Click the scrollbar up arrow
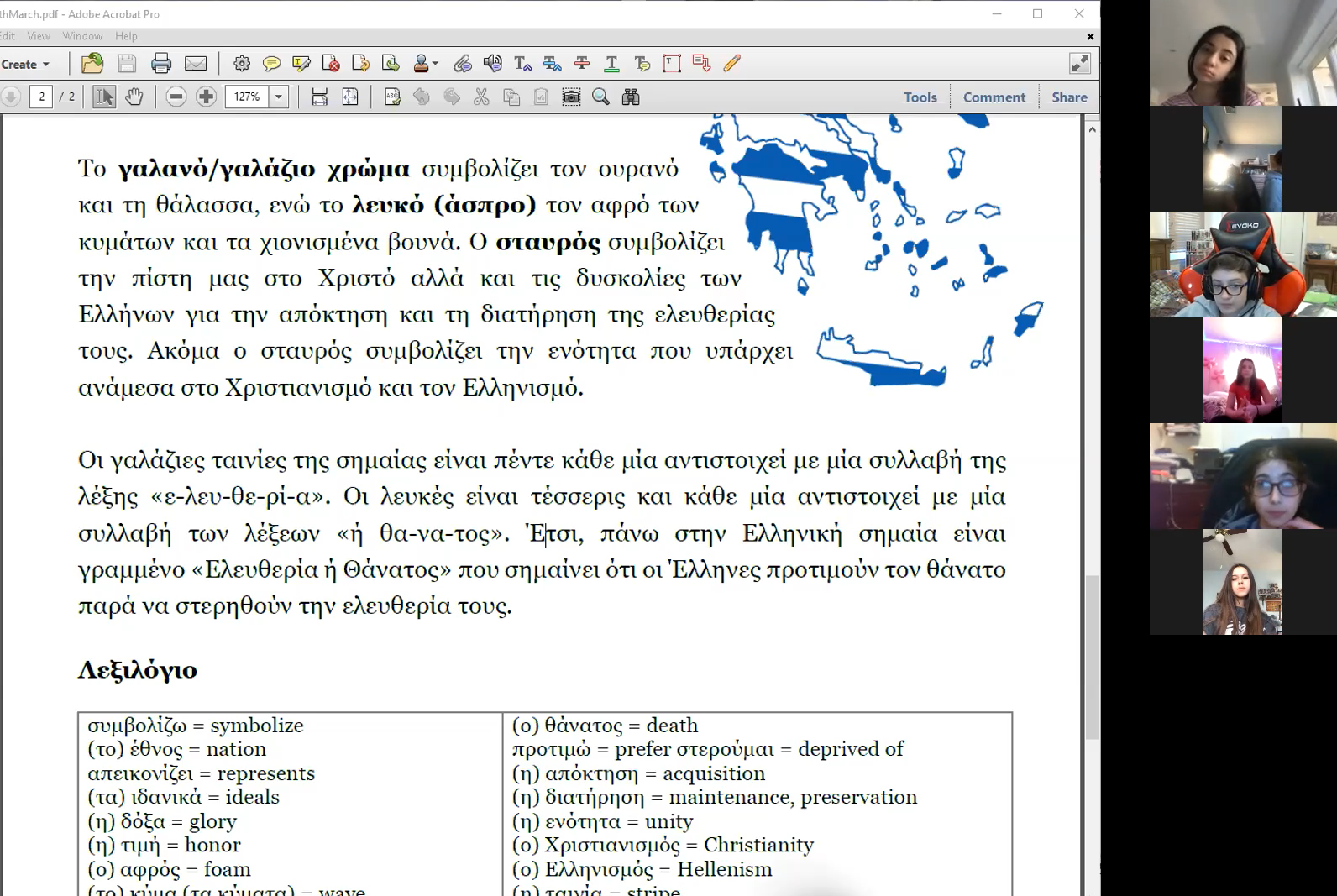The image size is (1337, 896). [x=1092, y=129]
